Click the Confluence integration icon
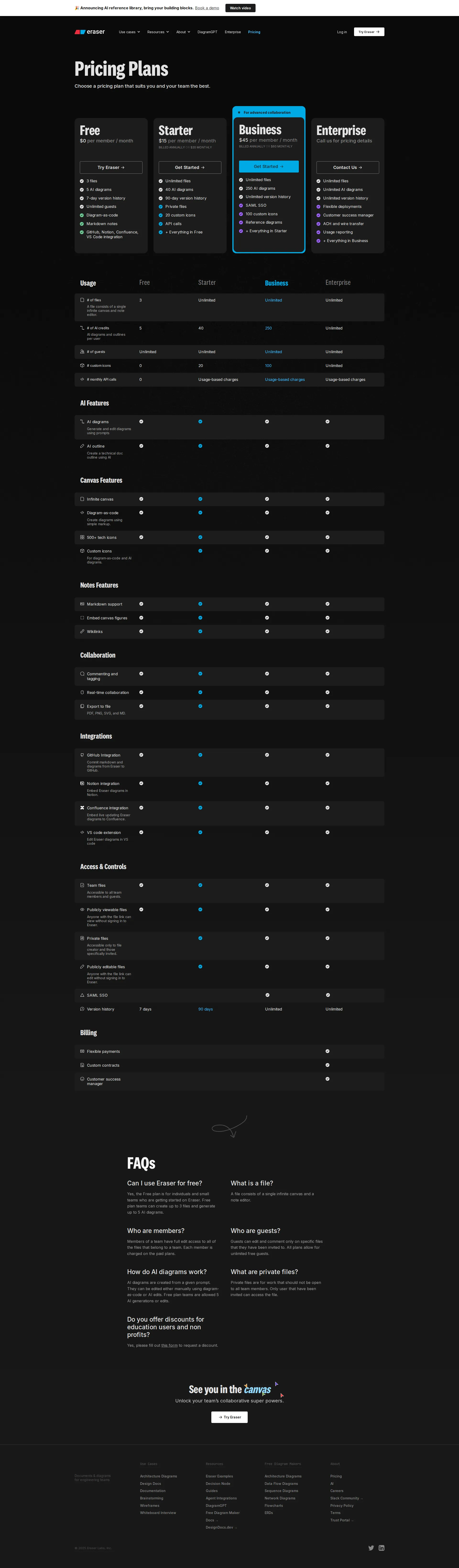The width and height of the screenshot is (459, 1568). pos(82,808)
